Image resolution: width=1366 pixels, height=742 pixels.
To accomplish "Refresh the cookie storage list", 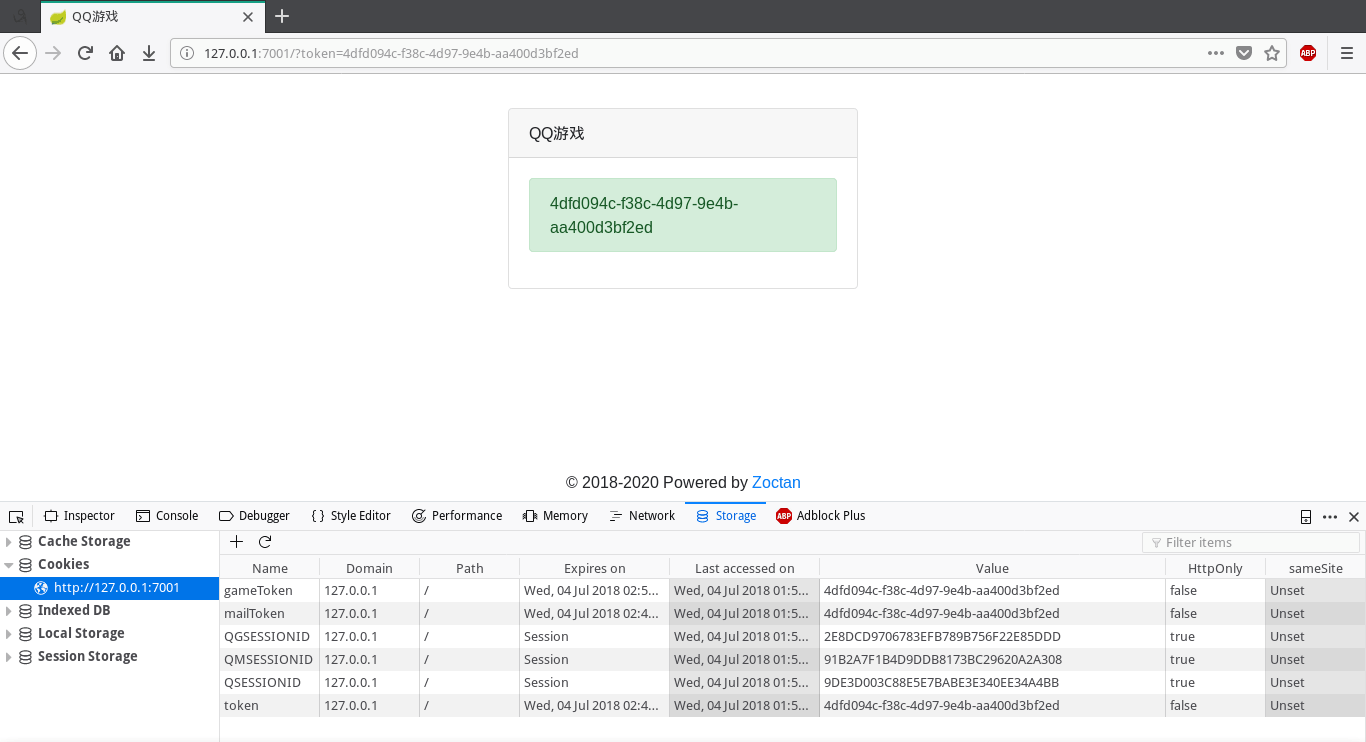I will (265, 542).
